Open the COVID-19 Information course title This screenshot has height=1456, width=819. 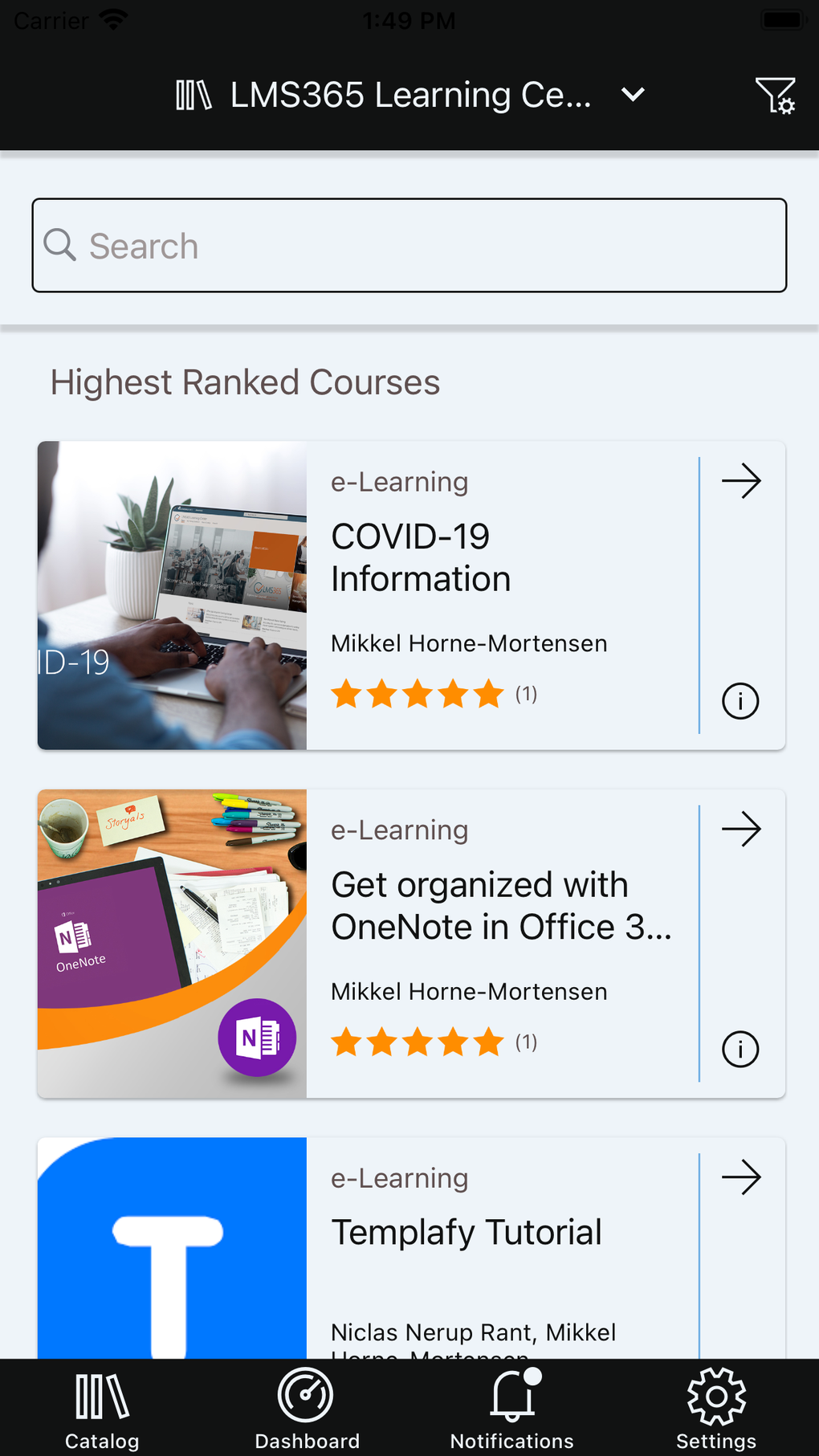[x=421, y=557]
